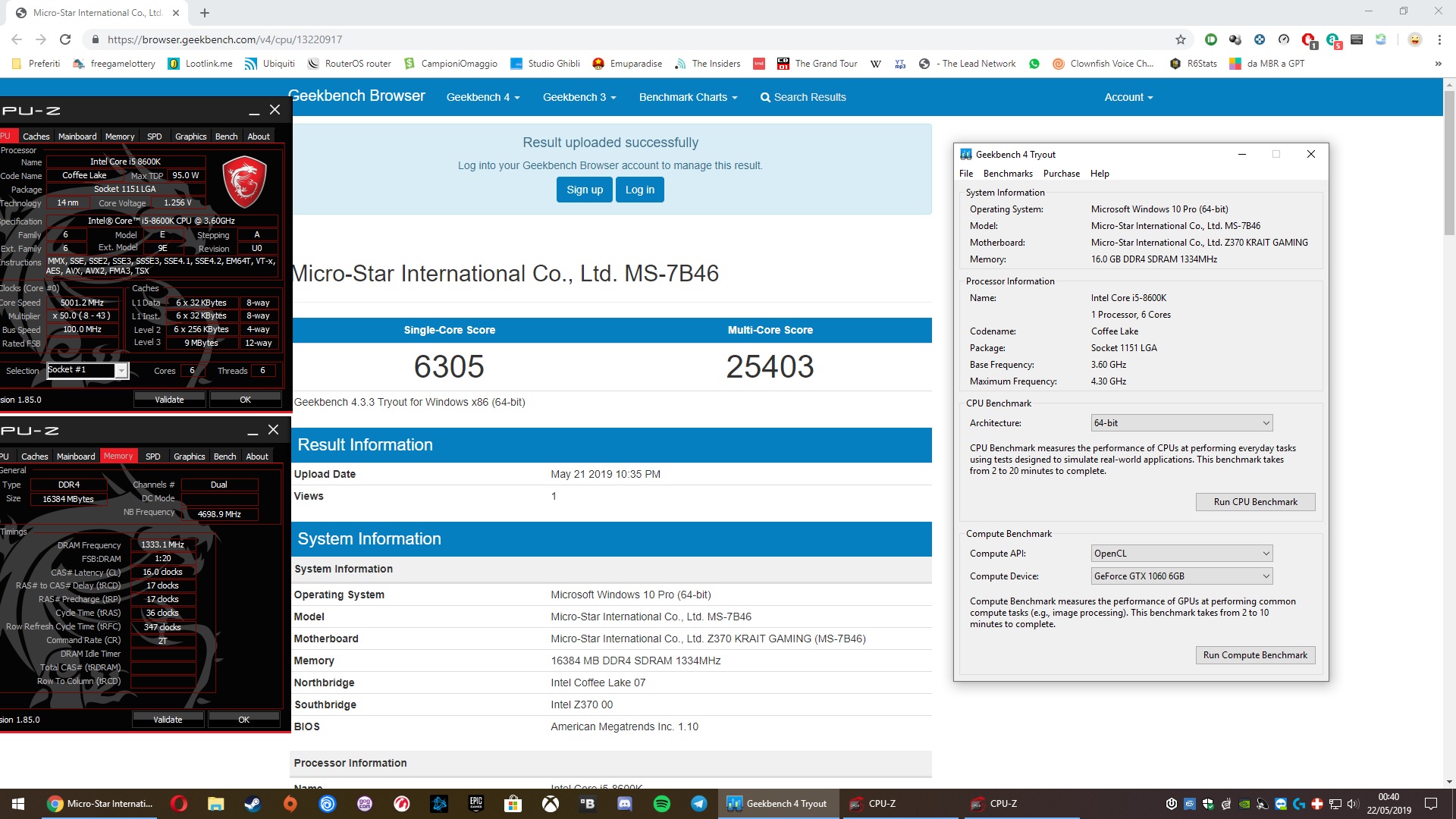Click the Geekbench Browser home link
Screen dimensions: 1456x819
(x=356, y=96)
